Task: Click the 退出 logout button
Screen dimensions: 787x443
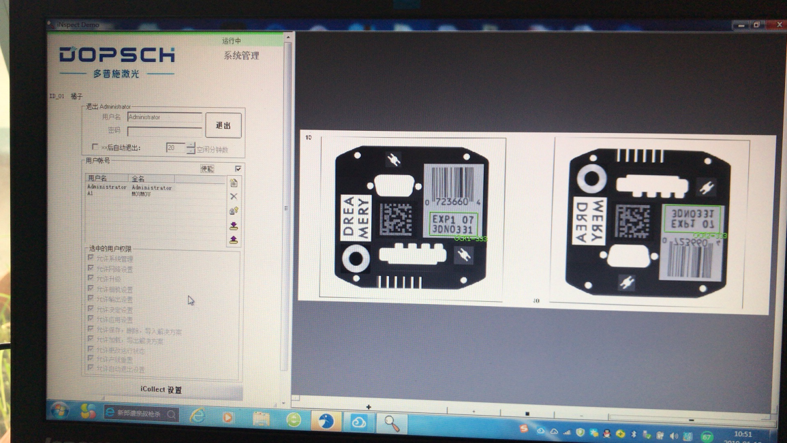Action: (223, 125)
